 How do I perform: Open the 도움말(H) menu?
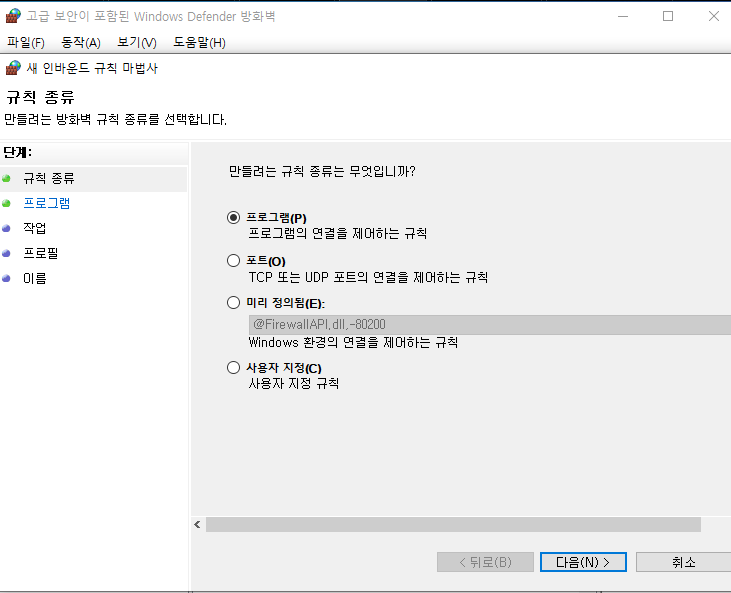click(199, 42)
